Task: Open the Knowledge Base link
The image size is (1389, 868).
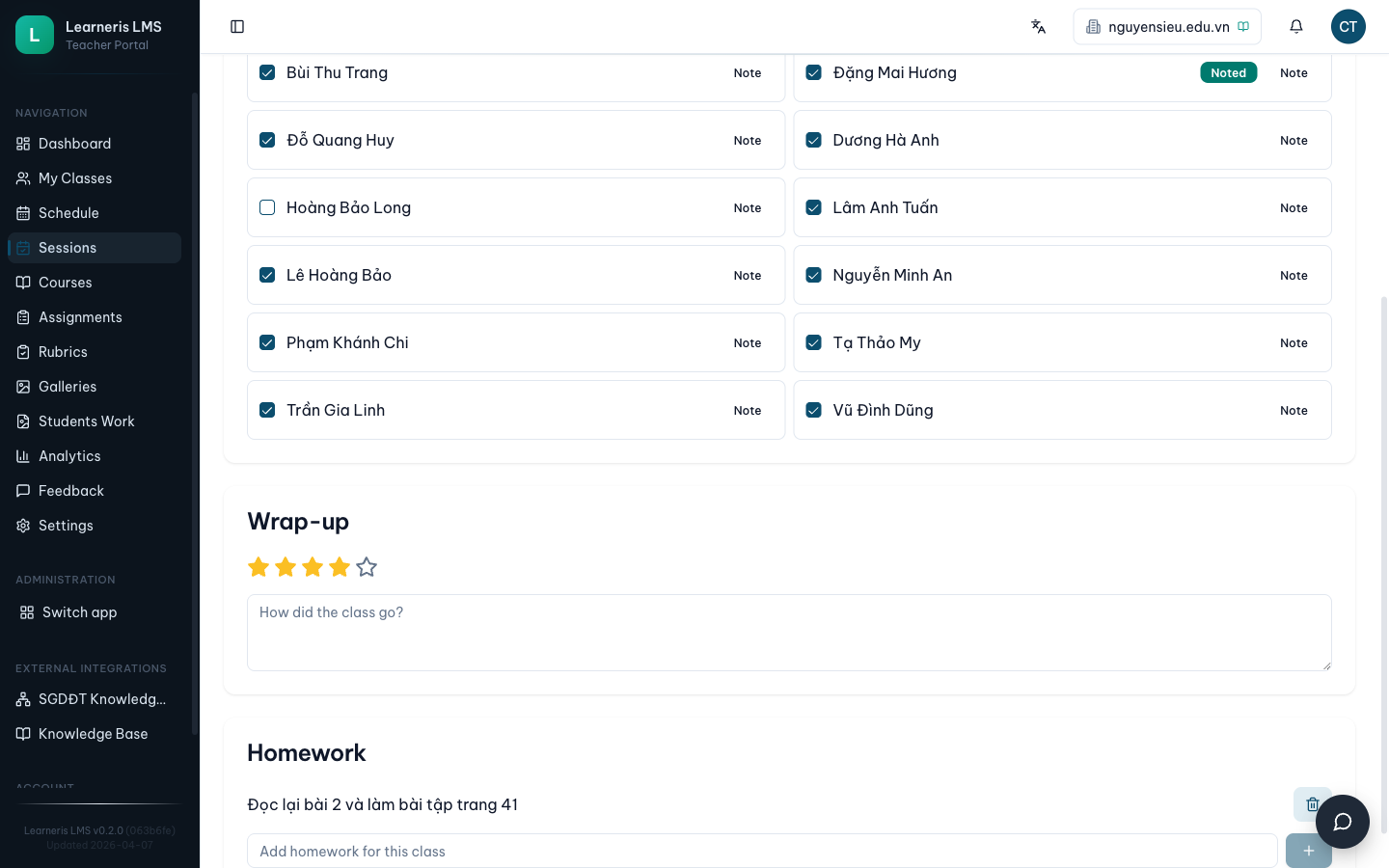Action: click(95, 734)
